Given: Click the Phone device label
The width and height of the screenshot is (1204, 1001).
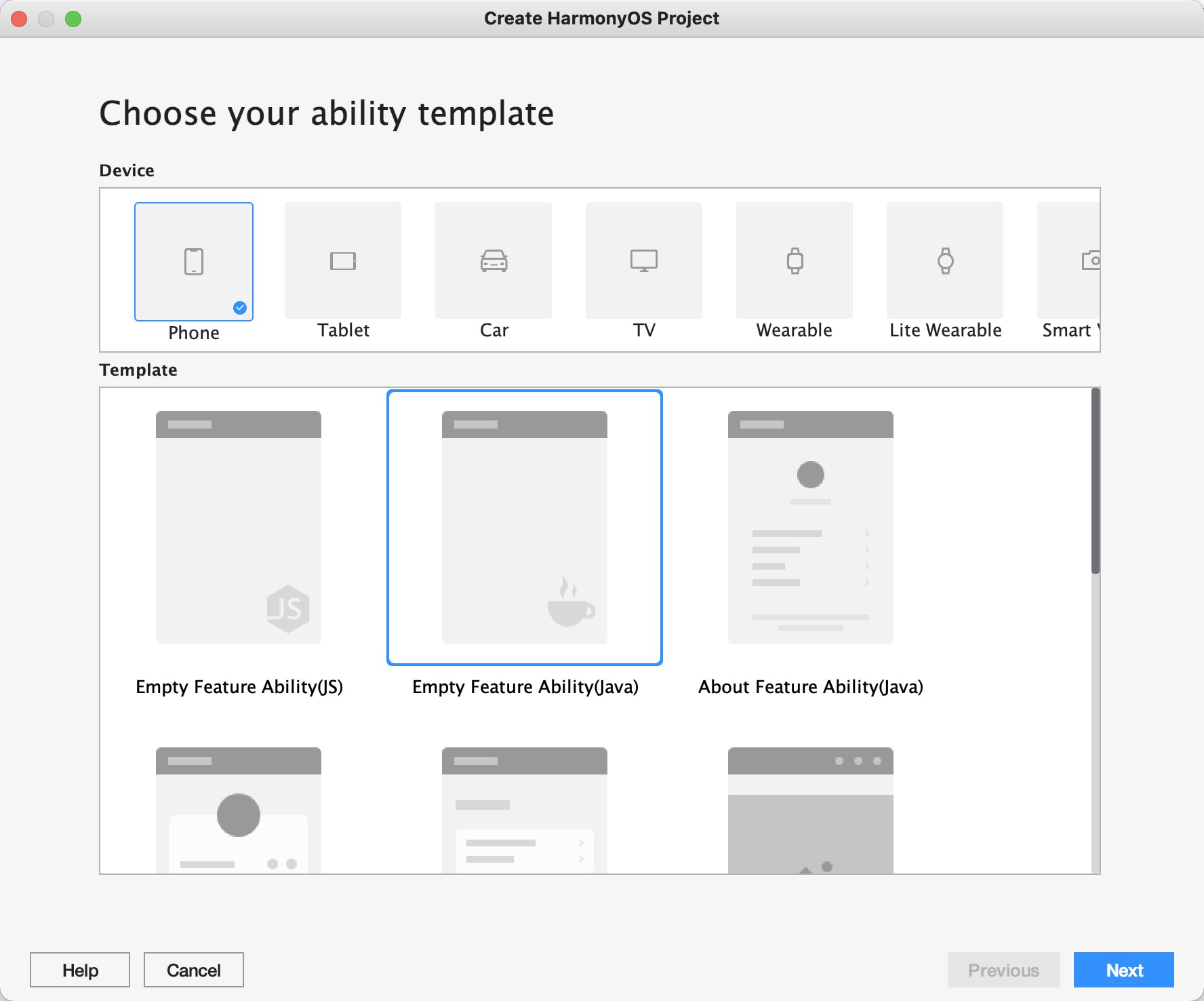Looking at the screenshot, I should pyautogui.click(x=194, y=333).
